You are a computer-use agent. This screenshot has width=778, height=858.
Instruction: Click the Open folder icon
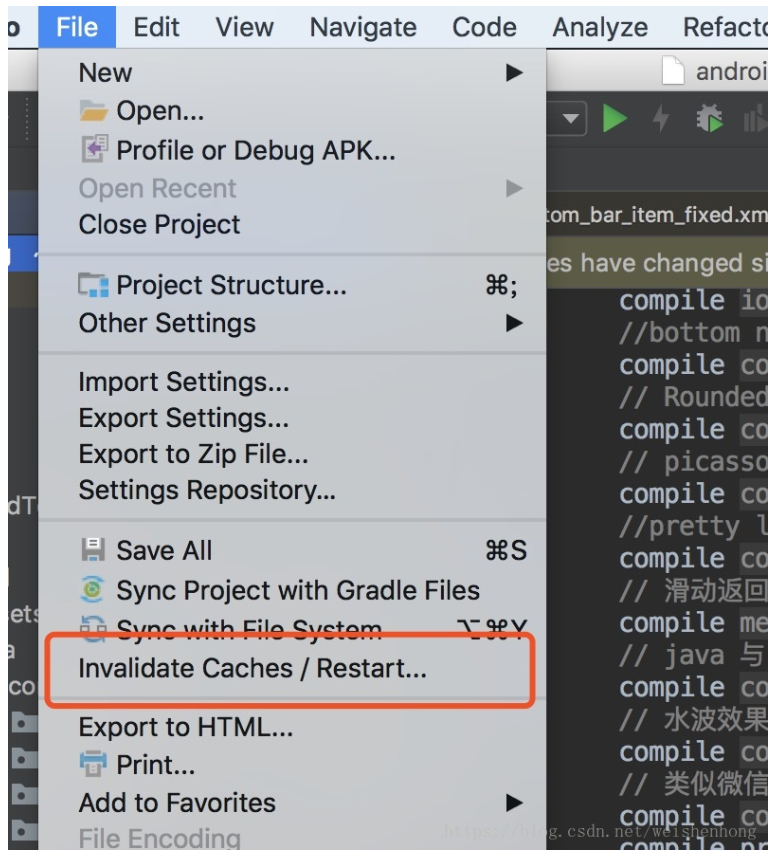click(x=93, y=111)
